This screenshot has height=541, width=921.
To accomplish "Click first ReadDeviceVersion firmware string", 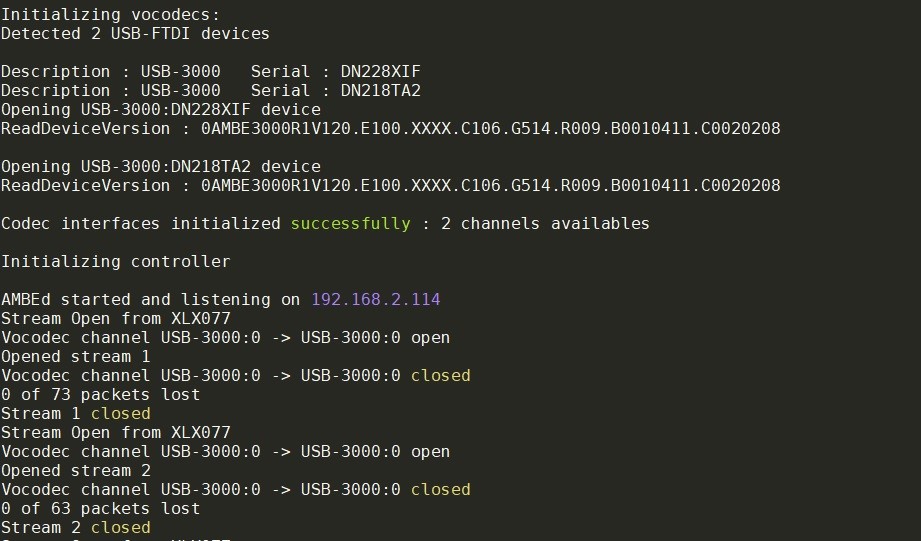I will pos(491,129).
